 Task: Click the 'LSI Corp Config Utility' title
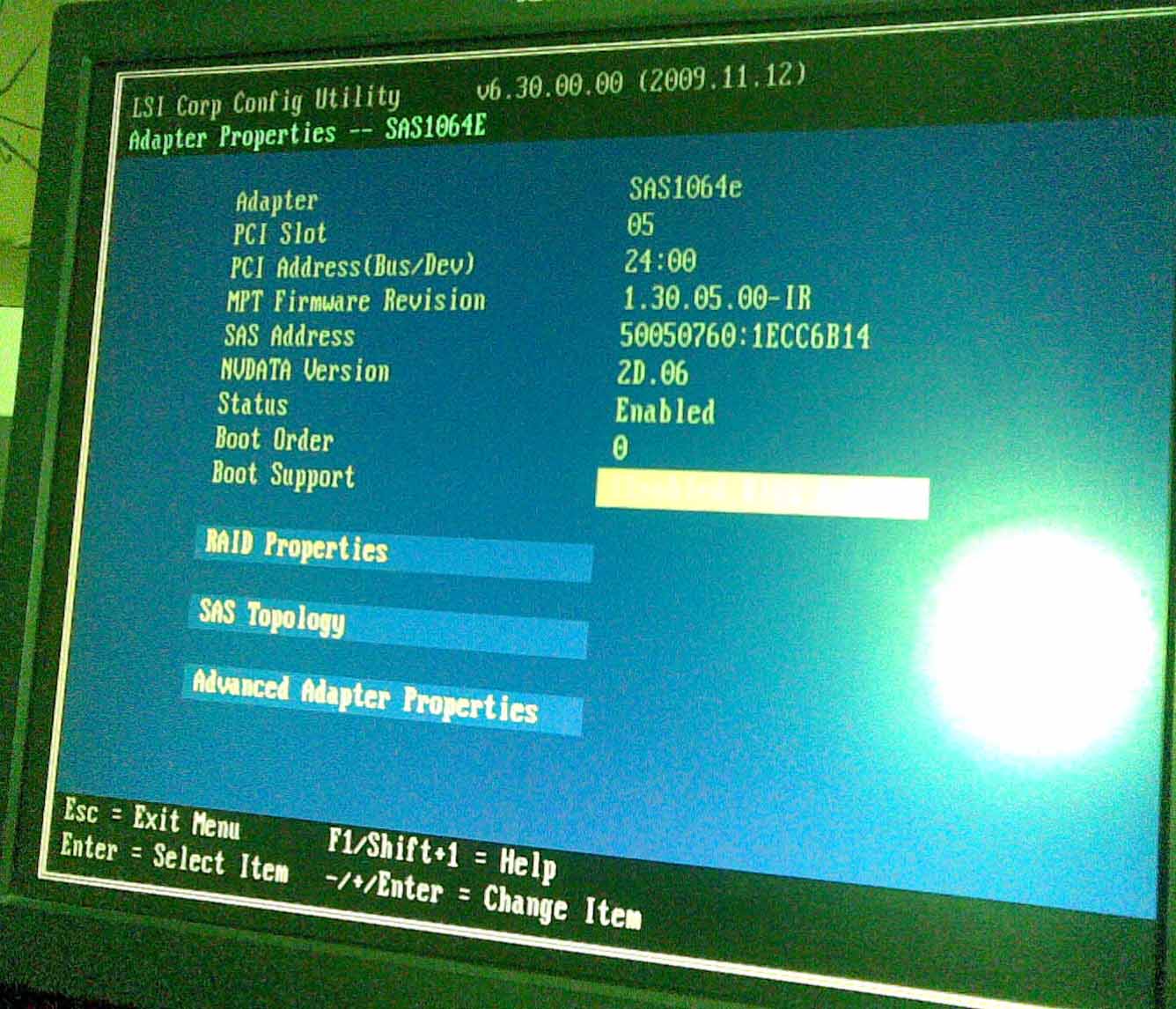pyautogui.click(x=266, y=102)
